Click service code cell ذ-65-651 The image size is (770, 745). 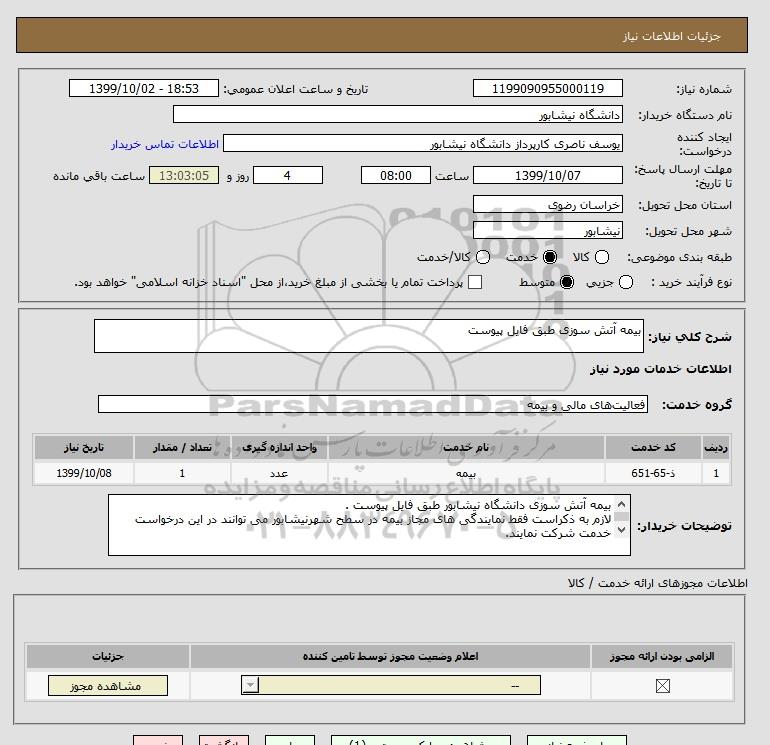(x=653, y=473)
